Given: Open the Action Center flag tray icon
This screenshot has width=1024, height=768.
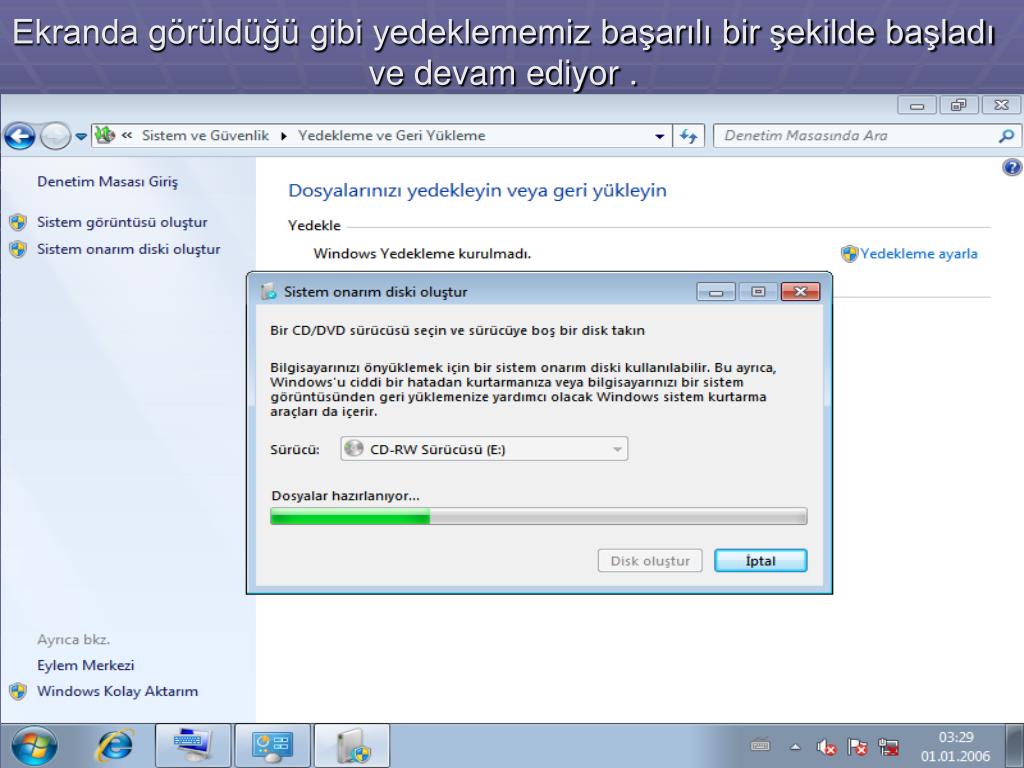Looking at the screenshot, I should (x=857, y=746).
